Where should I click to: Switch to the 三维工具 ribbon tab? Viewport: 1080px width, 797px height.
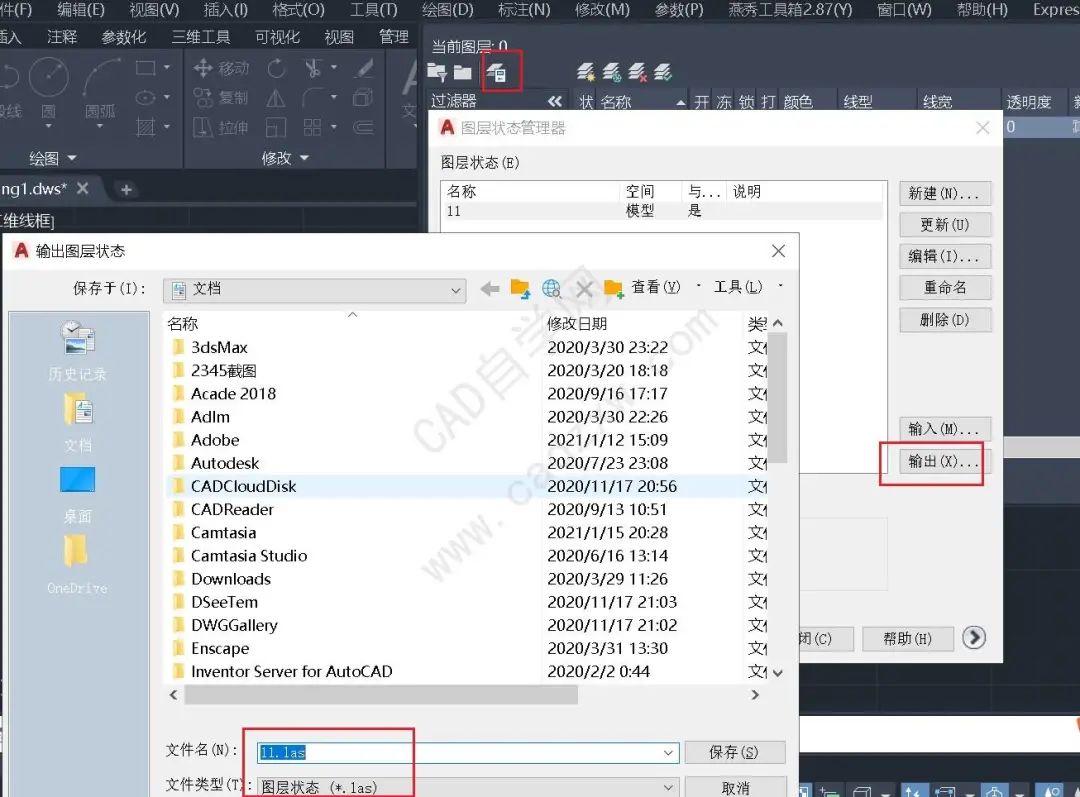[200, 35]
